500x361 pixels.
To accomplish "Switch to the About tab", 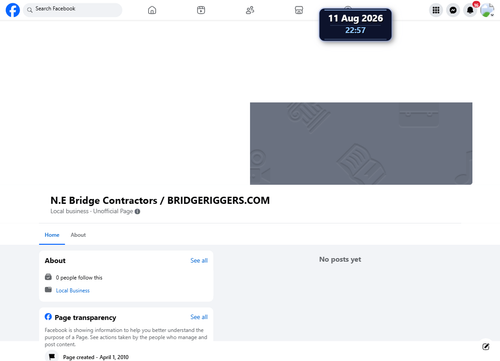I will coord(78,235).
